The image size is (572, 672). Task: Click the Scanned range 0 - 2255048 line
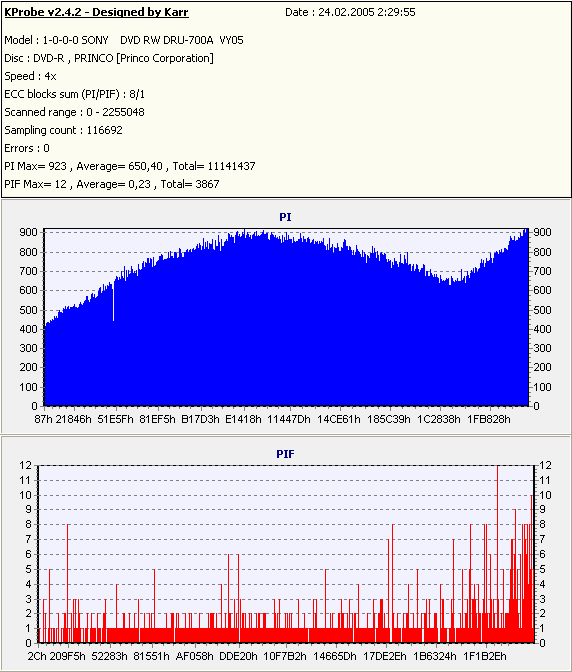point(75,112)
